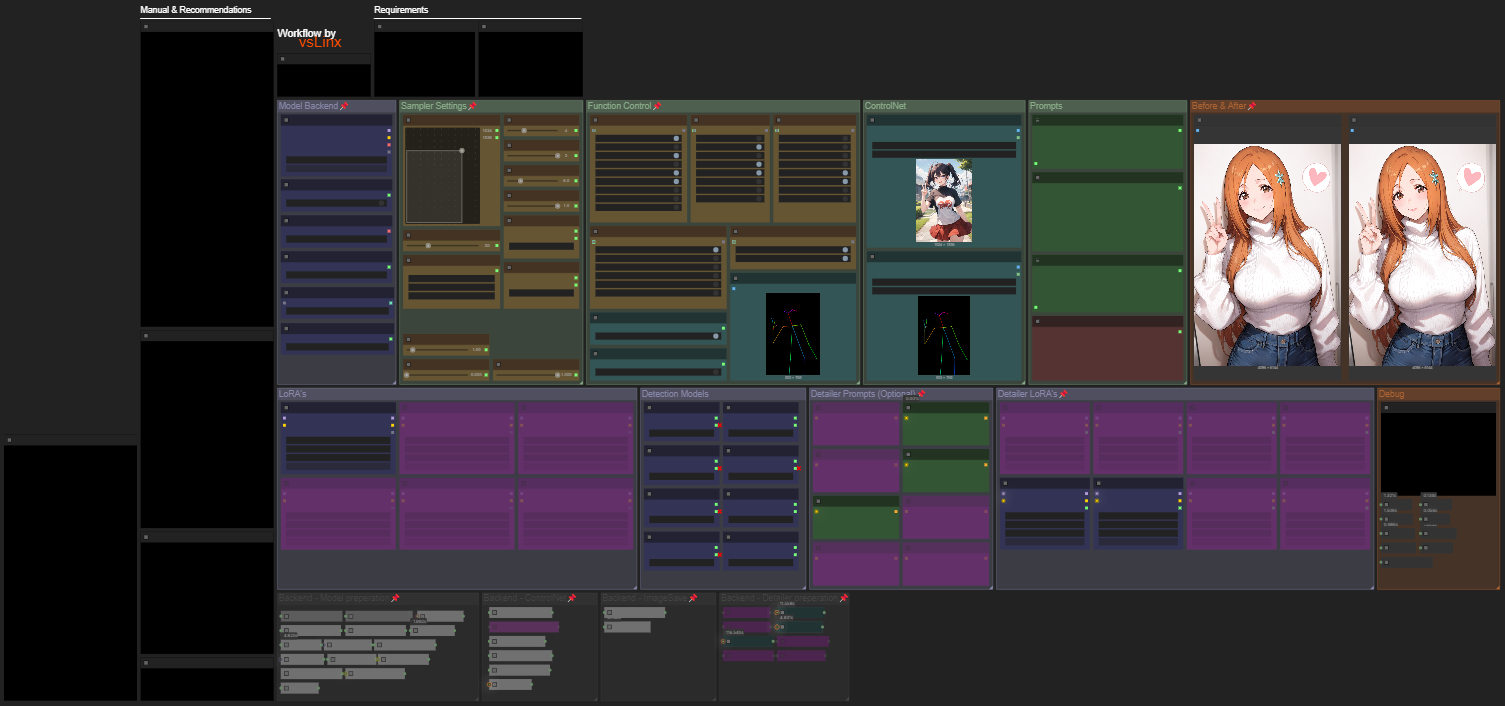The image size is (1505, 706).
Task: Click the red pin next to Function Control
Action: pyautogui.click(x=657, y=106)
